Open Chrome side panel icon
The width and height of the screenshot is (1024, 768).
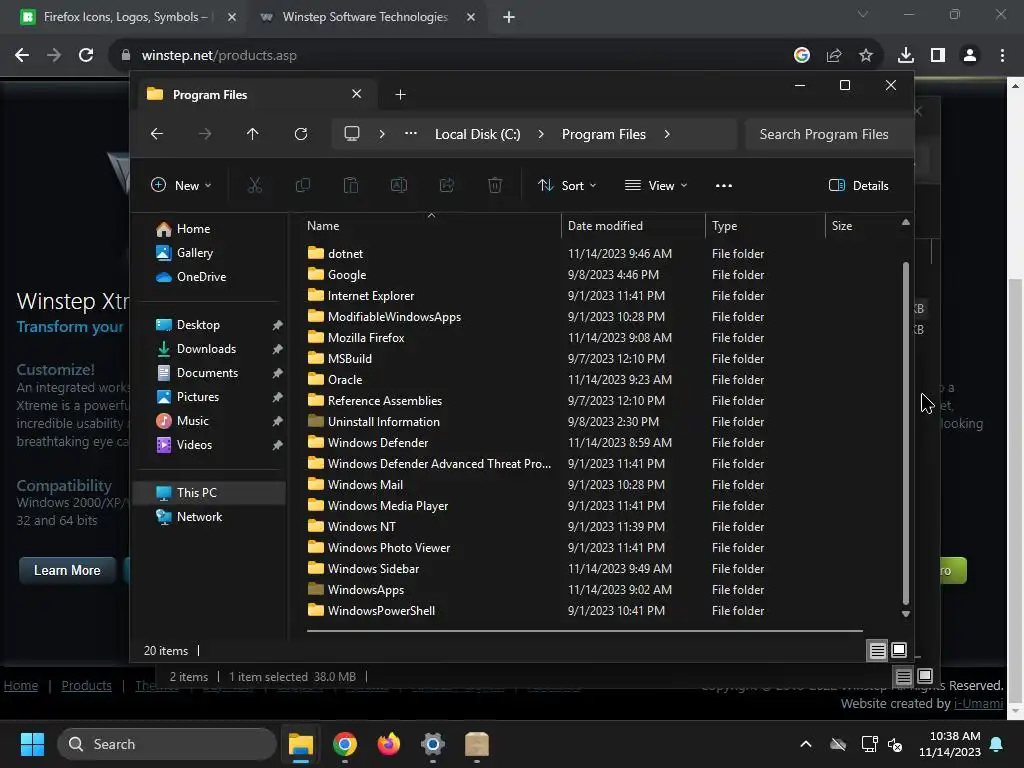[x=938, y=56]
